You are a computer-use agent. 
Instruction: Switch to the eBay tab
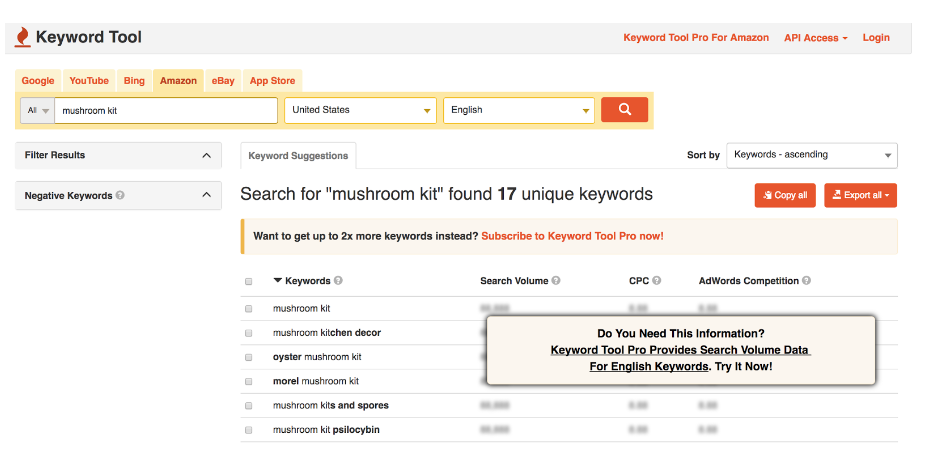pos(223,81)
